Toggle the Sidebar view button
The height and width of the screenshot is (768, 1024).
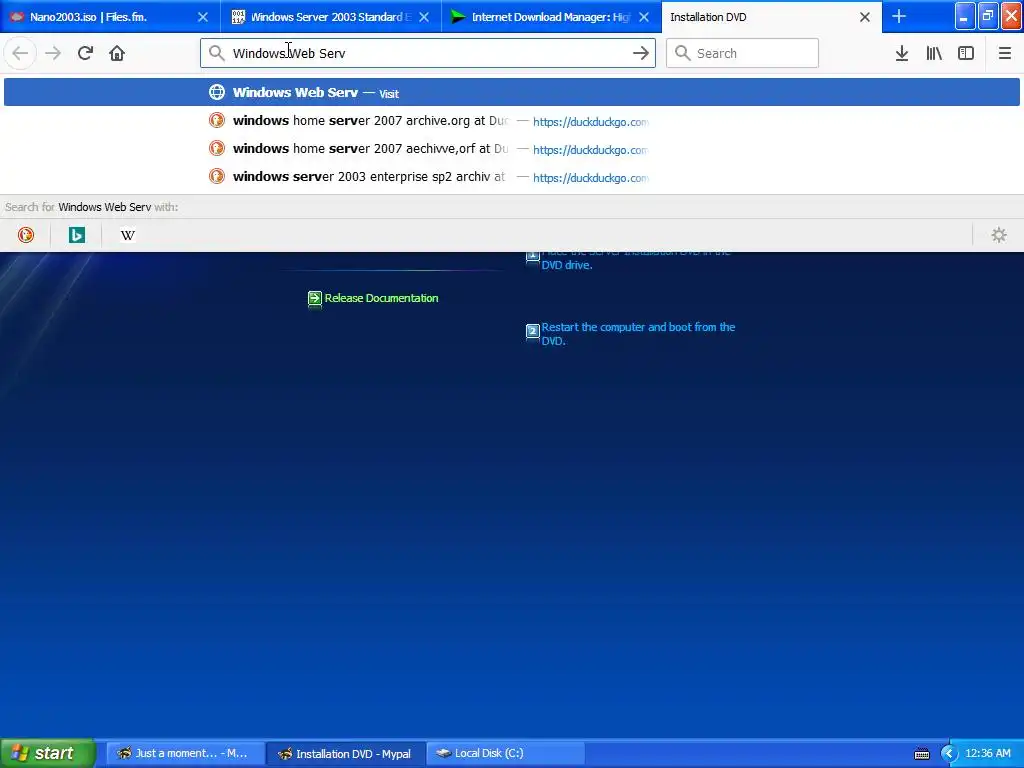[966, 53]
